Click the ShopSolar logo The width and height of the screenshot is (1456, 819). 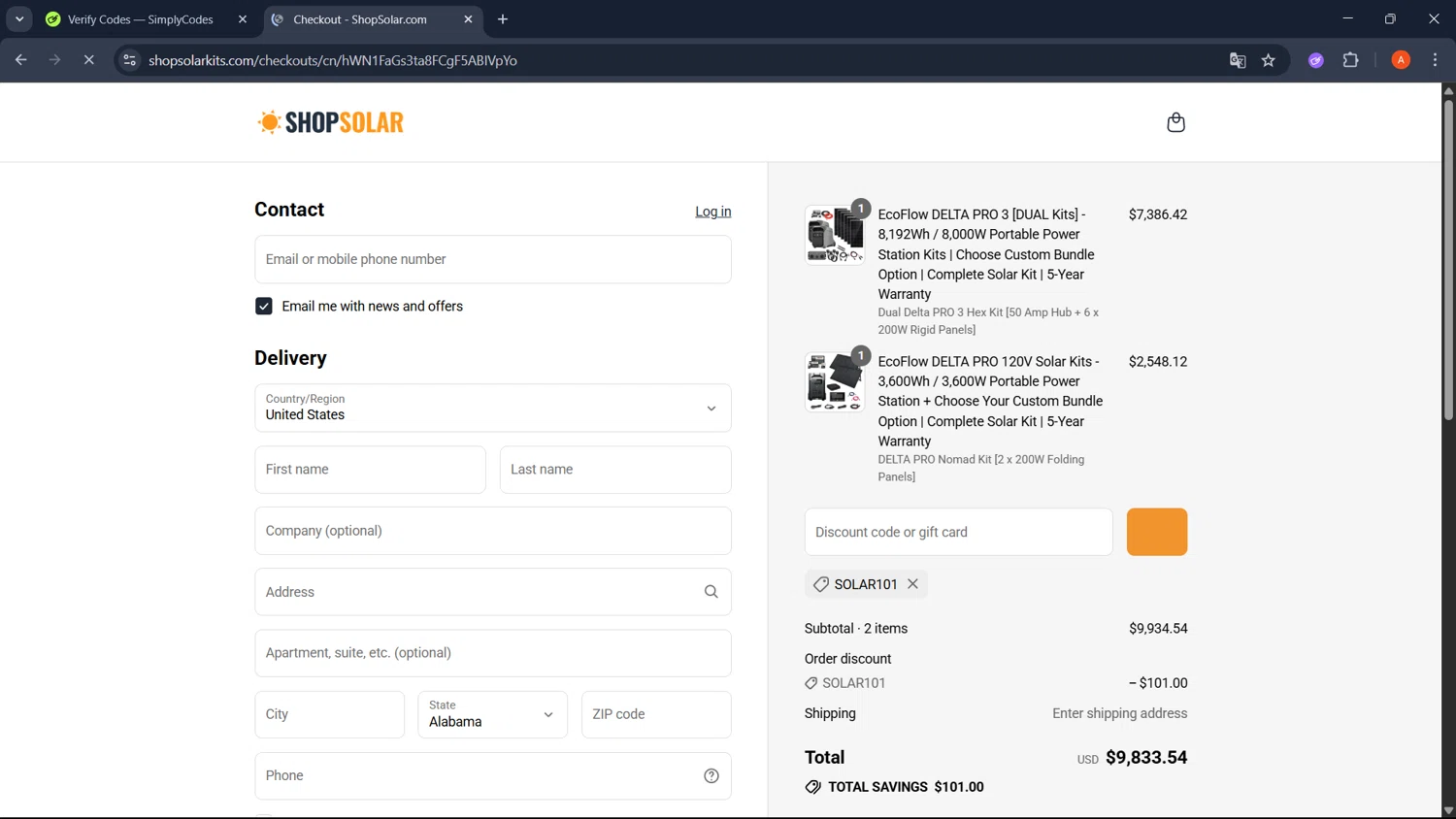point(330,122)
